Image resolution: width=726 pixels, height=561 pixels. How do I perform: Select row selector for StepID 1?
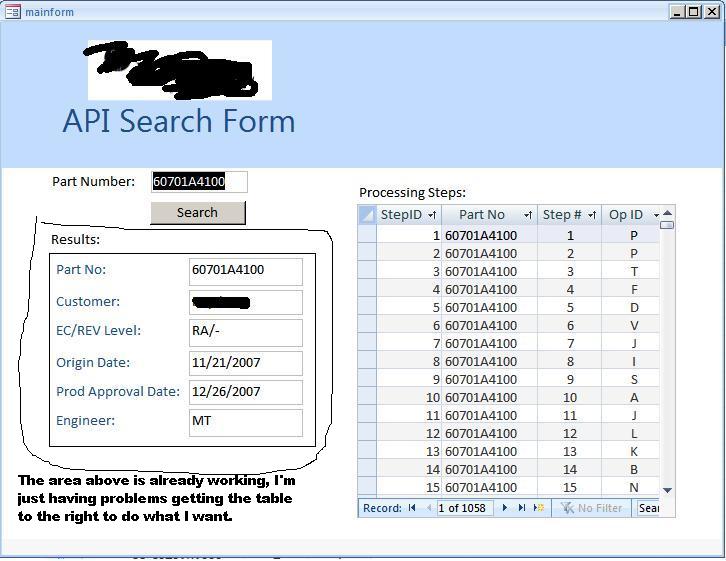367,235
